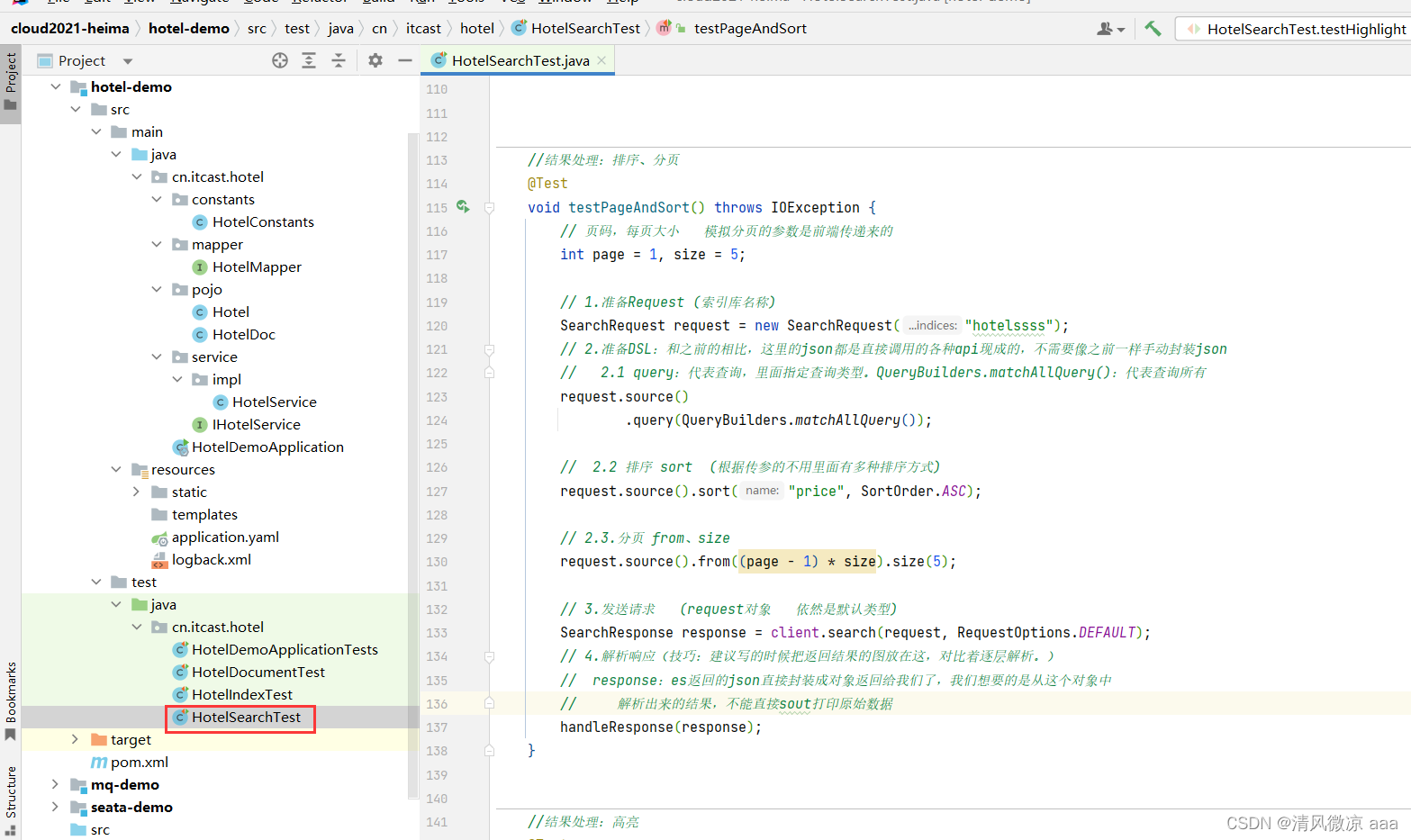Image resolution: width=1411 pixels, height=840 pixels.
Task: Click the fold toggle at line 134 gutter
Action: (x=489, y=656)
